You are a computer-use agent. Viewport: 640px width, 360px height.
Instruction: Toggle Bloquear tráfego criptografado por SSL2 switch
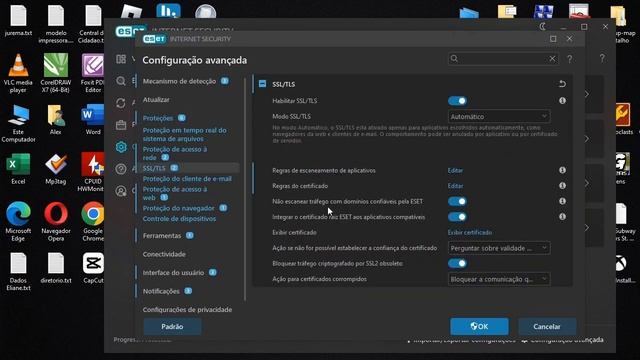457,263
